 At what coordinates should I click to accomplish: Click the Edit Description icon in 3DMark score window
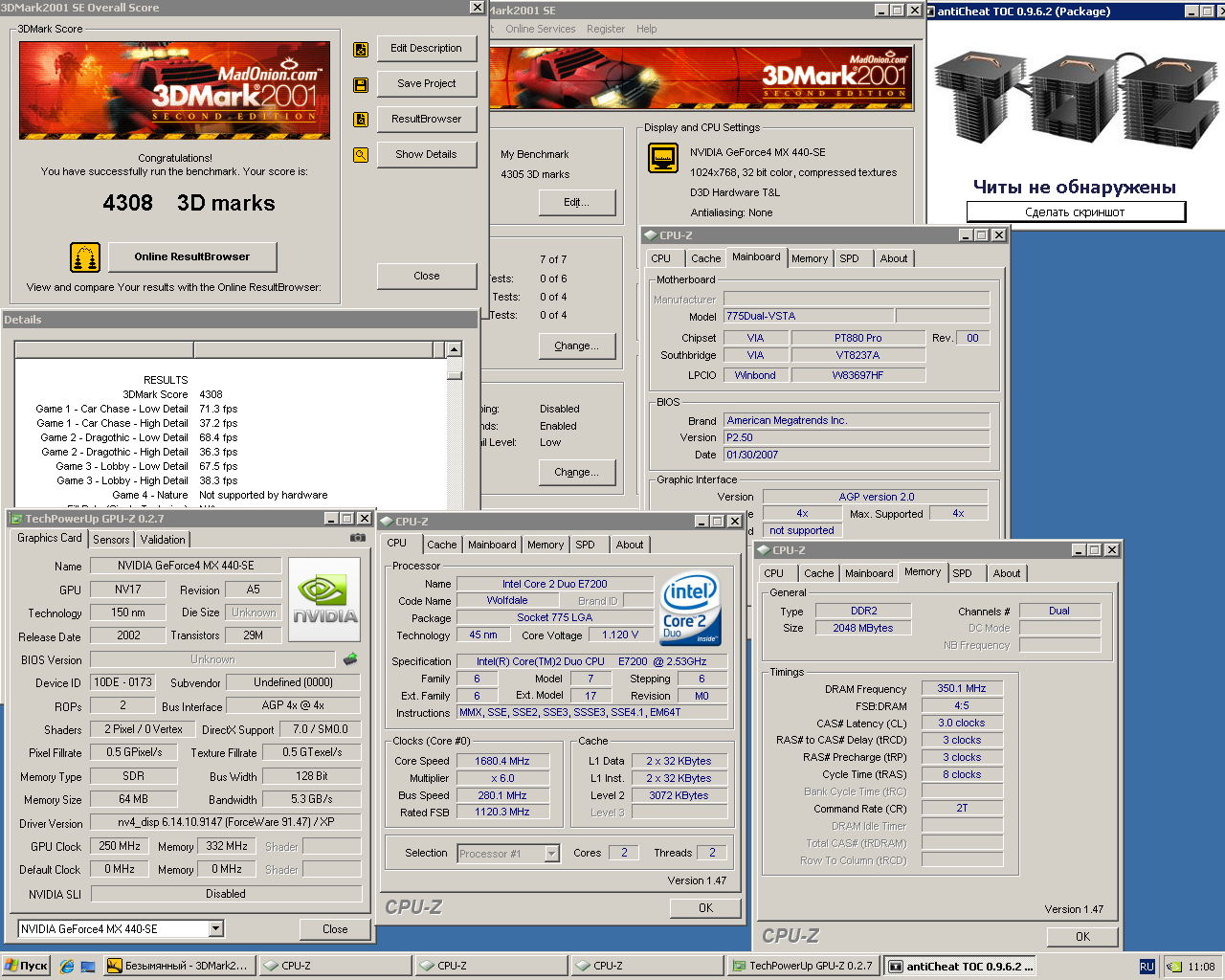click(361, 49)
